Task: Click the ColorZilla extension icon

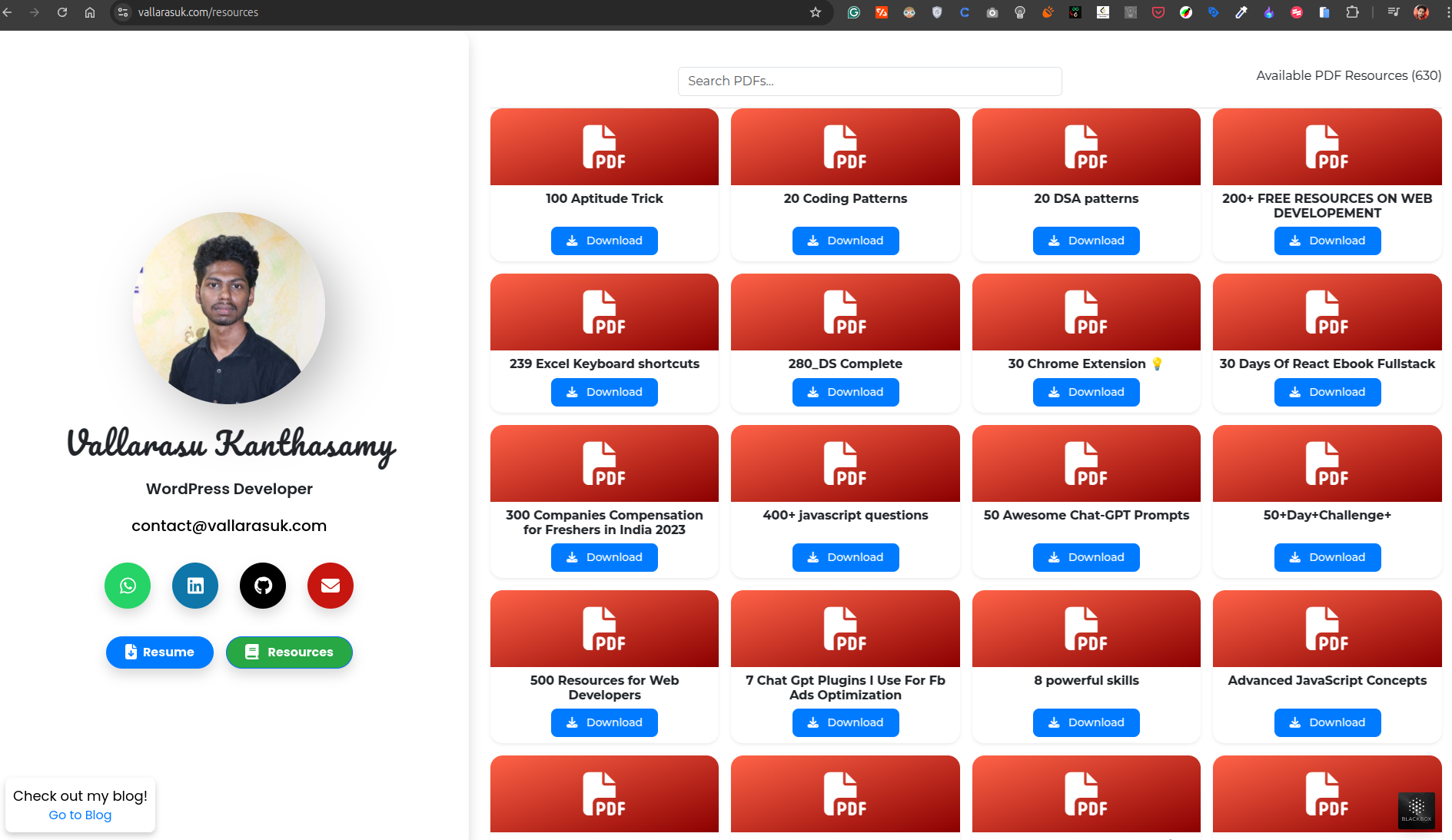Action: pyautogui.click(x=1186, y=12)
